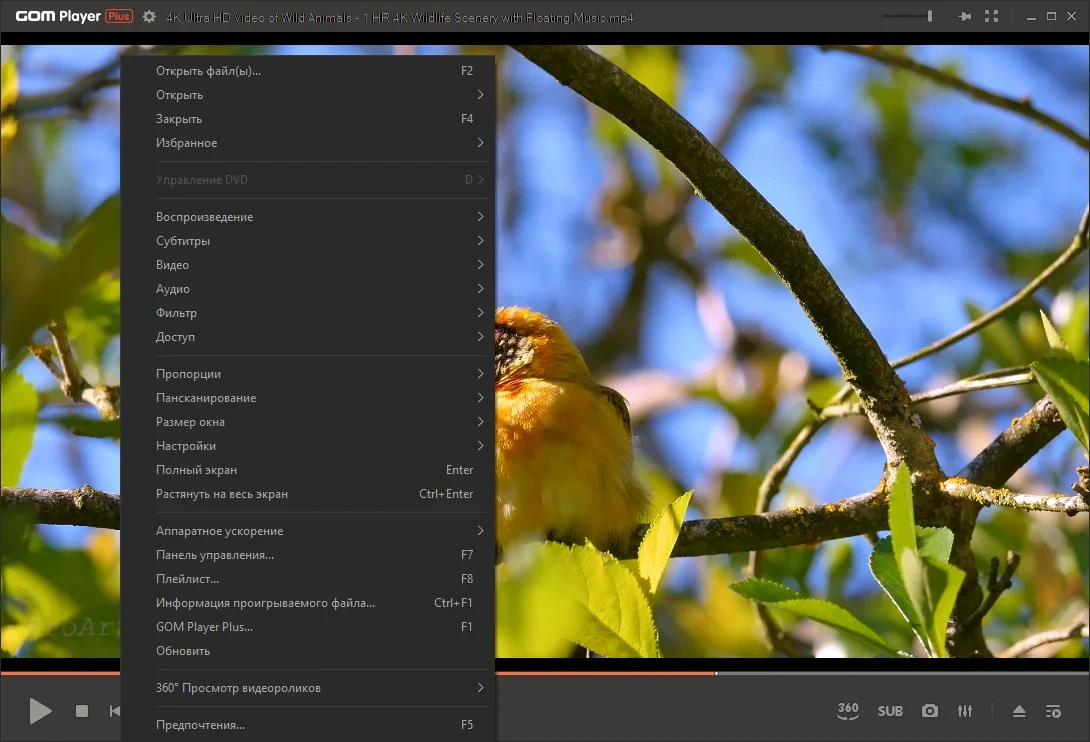The image size is (1090, 742).
Task: Toggle the pin always-on-top icon
Action: pos(964,16)
